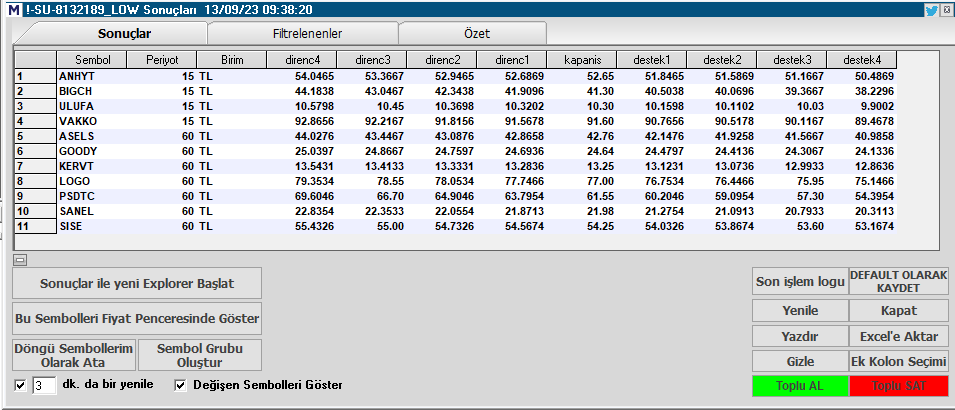Click the refresh minutes input field
The height and width of the screenshot is (410, 955).
click(x=44, y=386)
